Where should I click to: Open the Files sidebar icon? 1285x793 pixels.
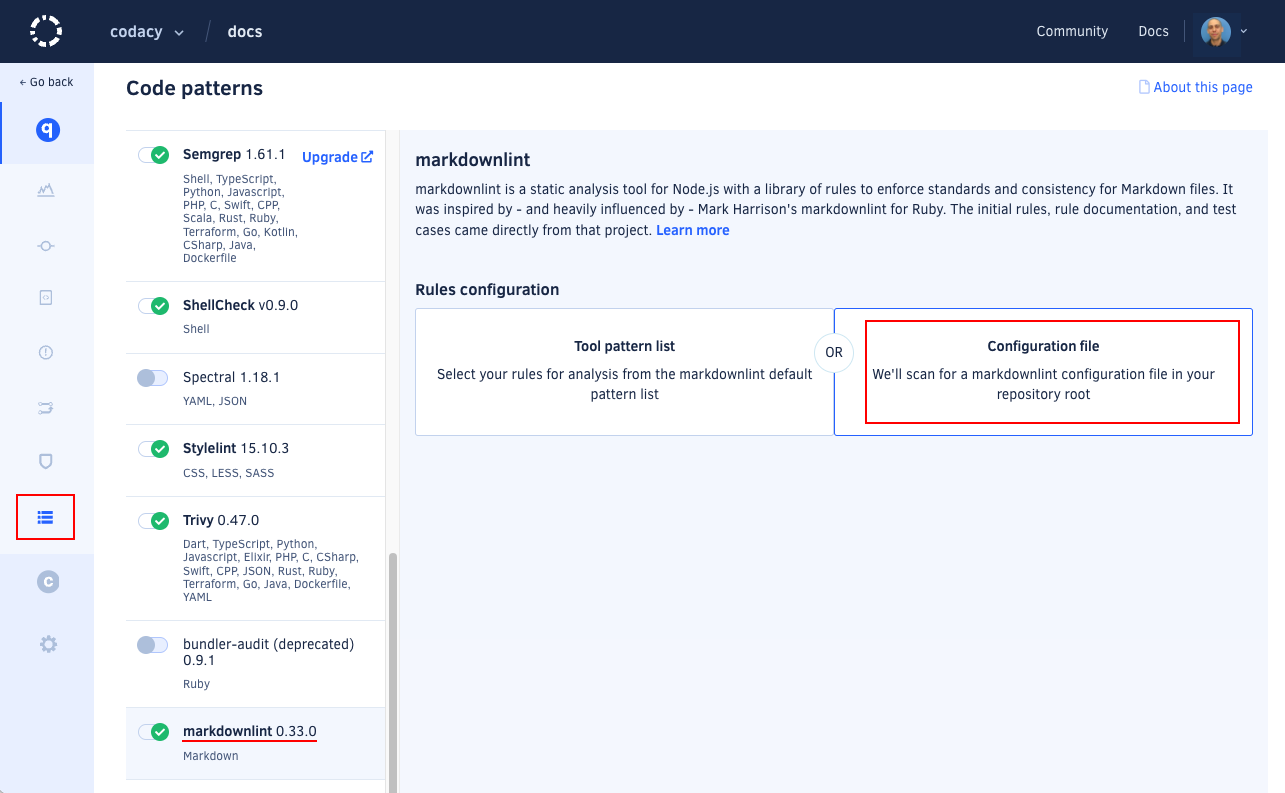[46, 297]
